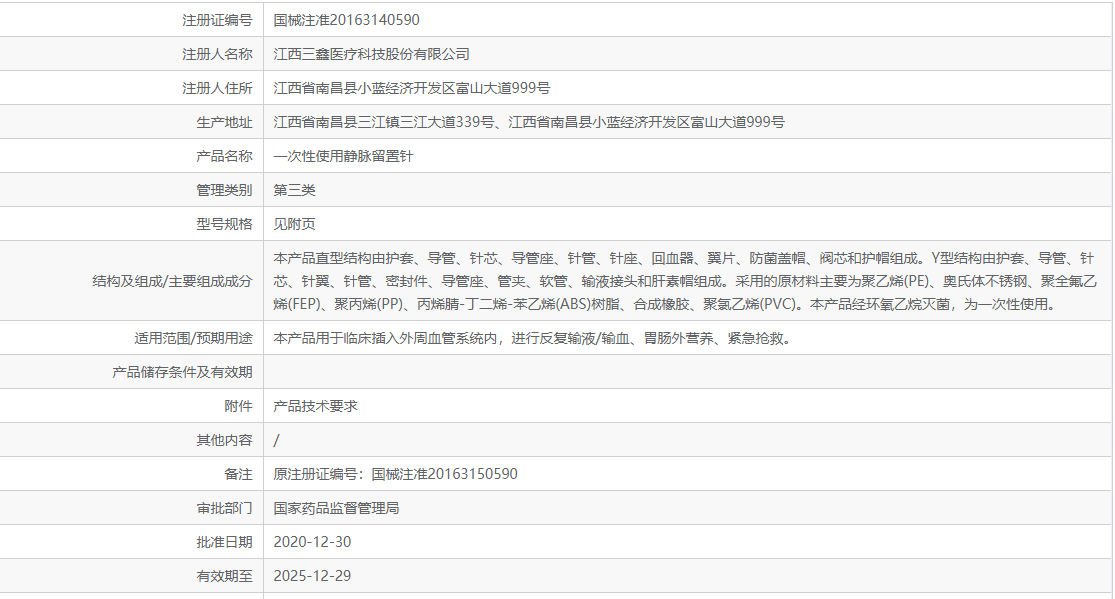
Task: Select the value 国家药品监督管理局
Action: [336, 509]
